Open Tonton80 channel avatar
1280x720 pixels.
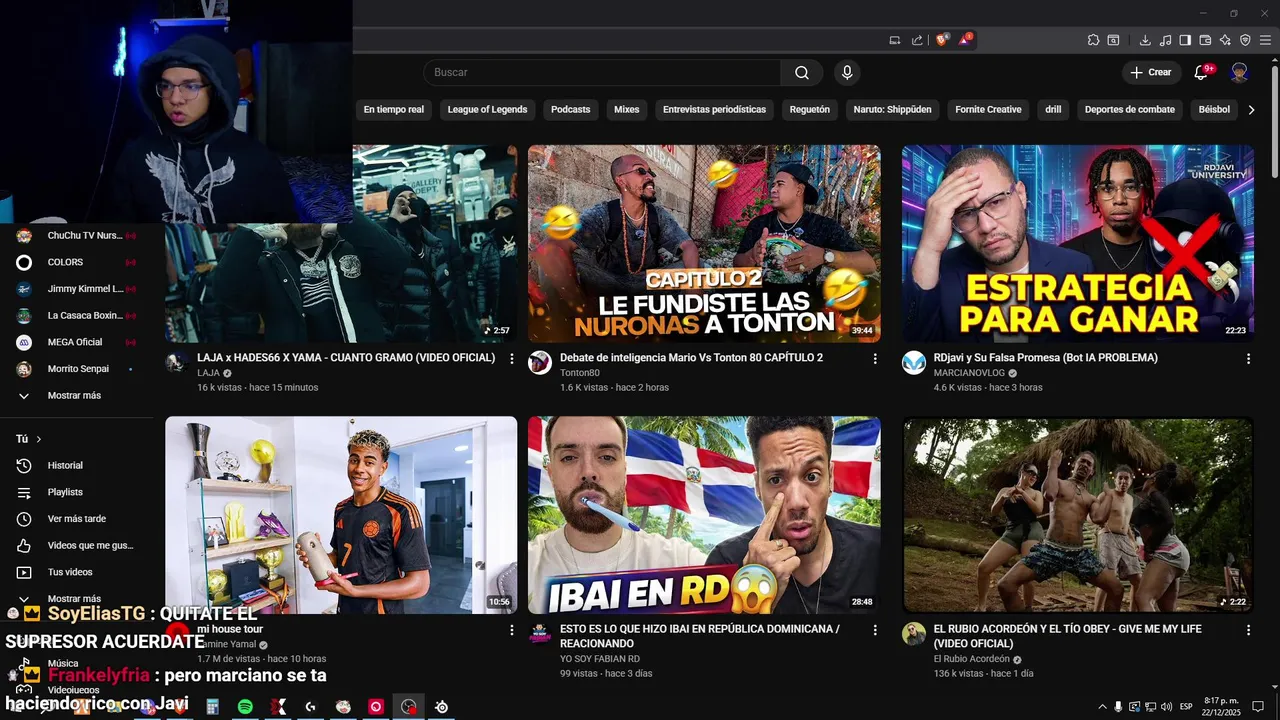540,362
